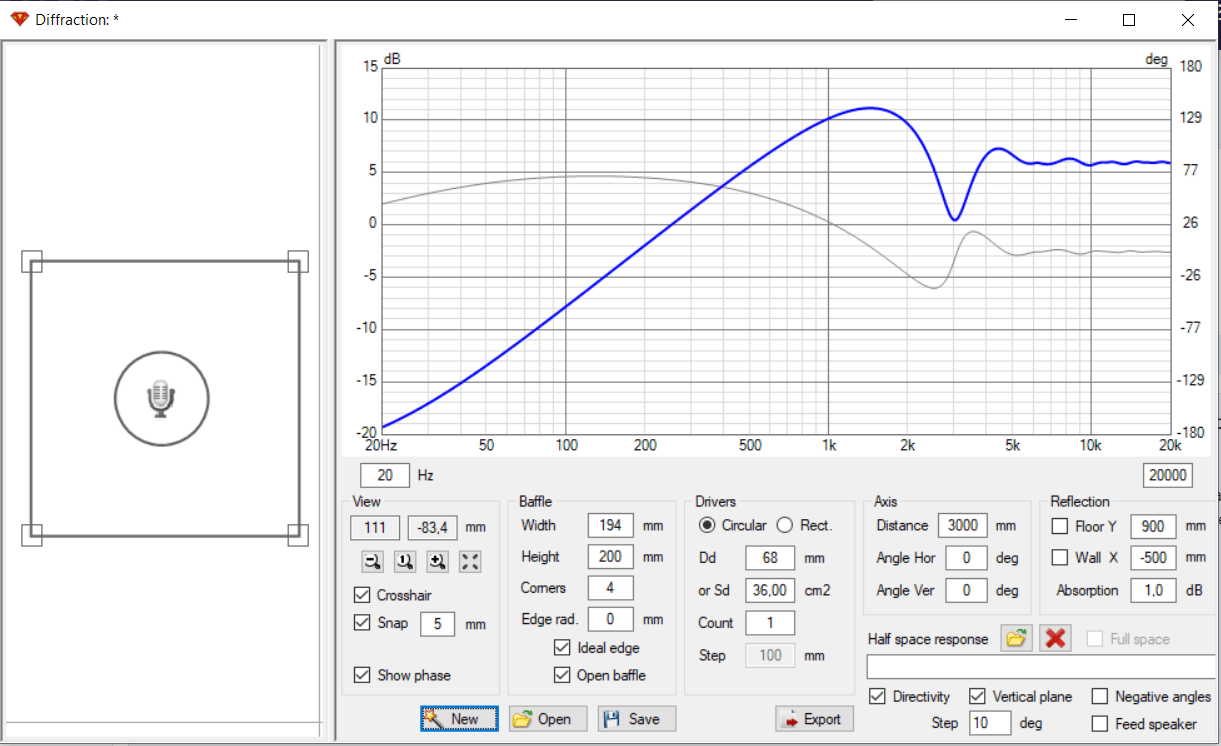This screenshot has width=1221, height=746.
Task: Click the half space response path field
Action: [x=1041, y=667]
